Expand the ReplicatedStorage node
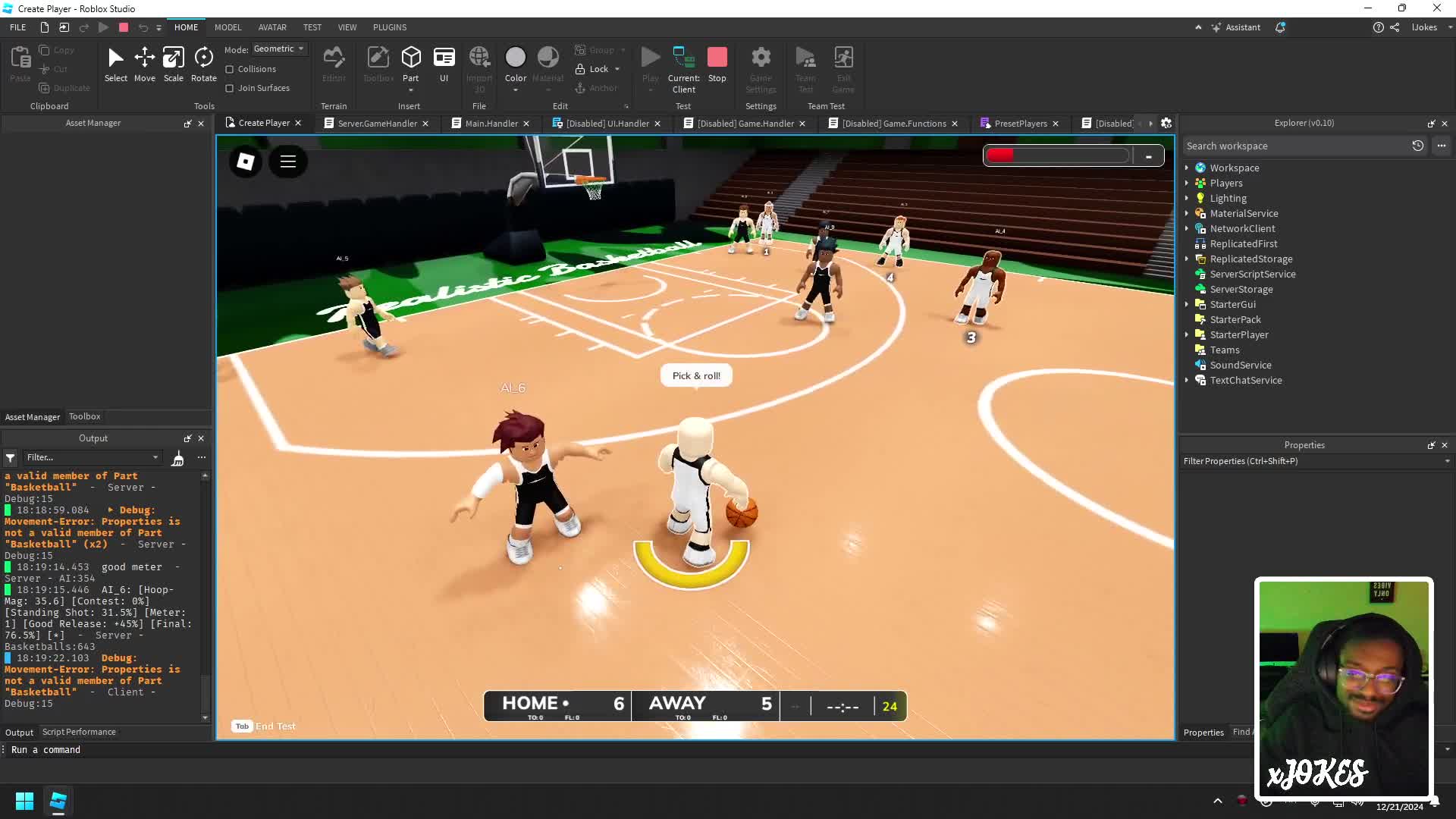The height and width of the screenshot is (819, 1456). (1187, 259)
